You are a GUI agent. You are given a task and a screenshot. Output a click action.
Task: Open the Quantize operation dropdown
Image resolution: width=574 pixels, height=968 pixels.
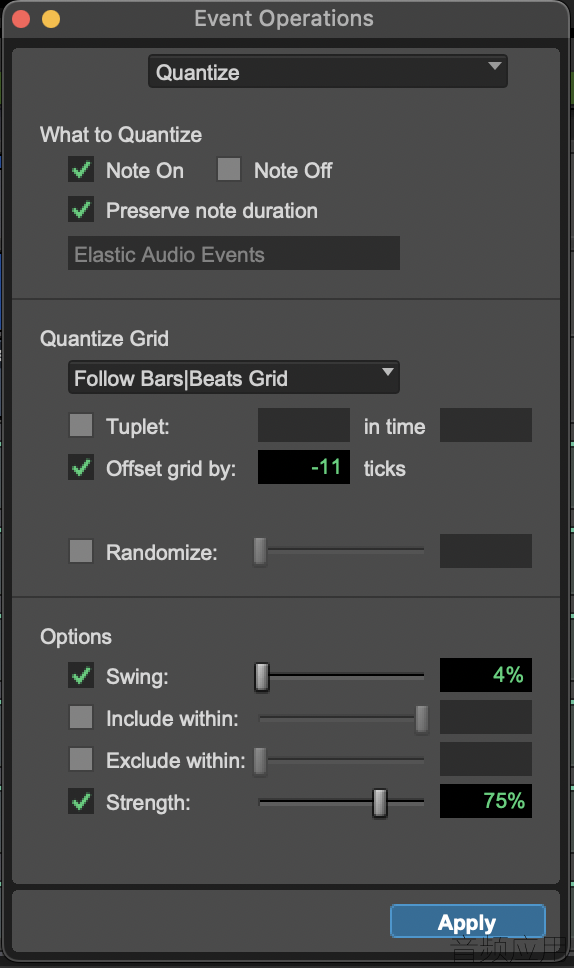click(328, 72)
